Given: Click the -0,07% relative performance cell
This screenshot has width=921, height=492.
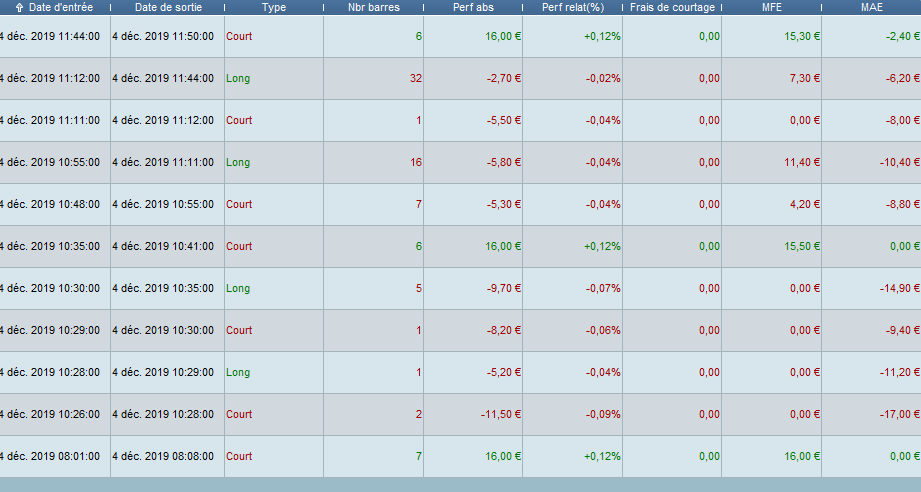Looking at the screenshot, I should 603,288.
